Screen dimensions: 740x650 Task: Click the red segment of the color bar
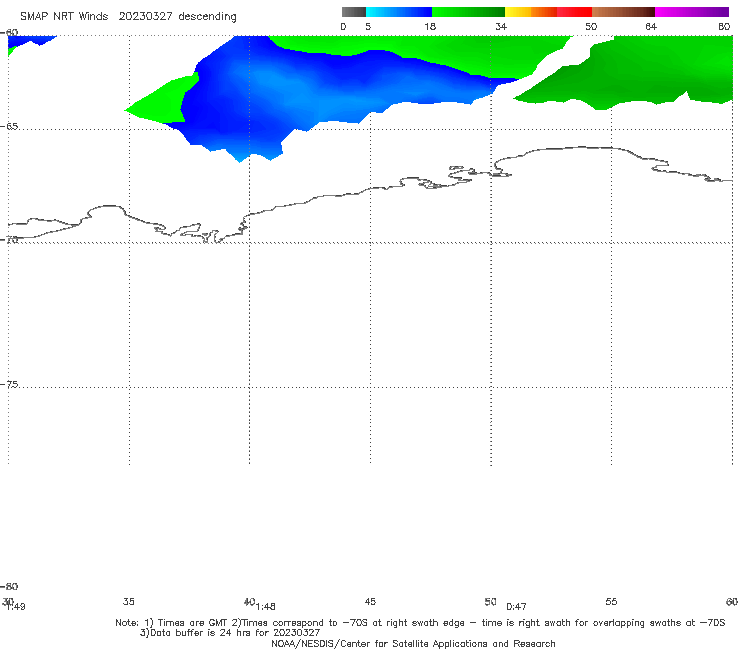point(574,12)
